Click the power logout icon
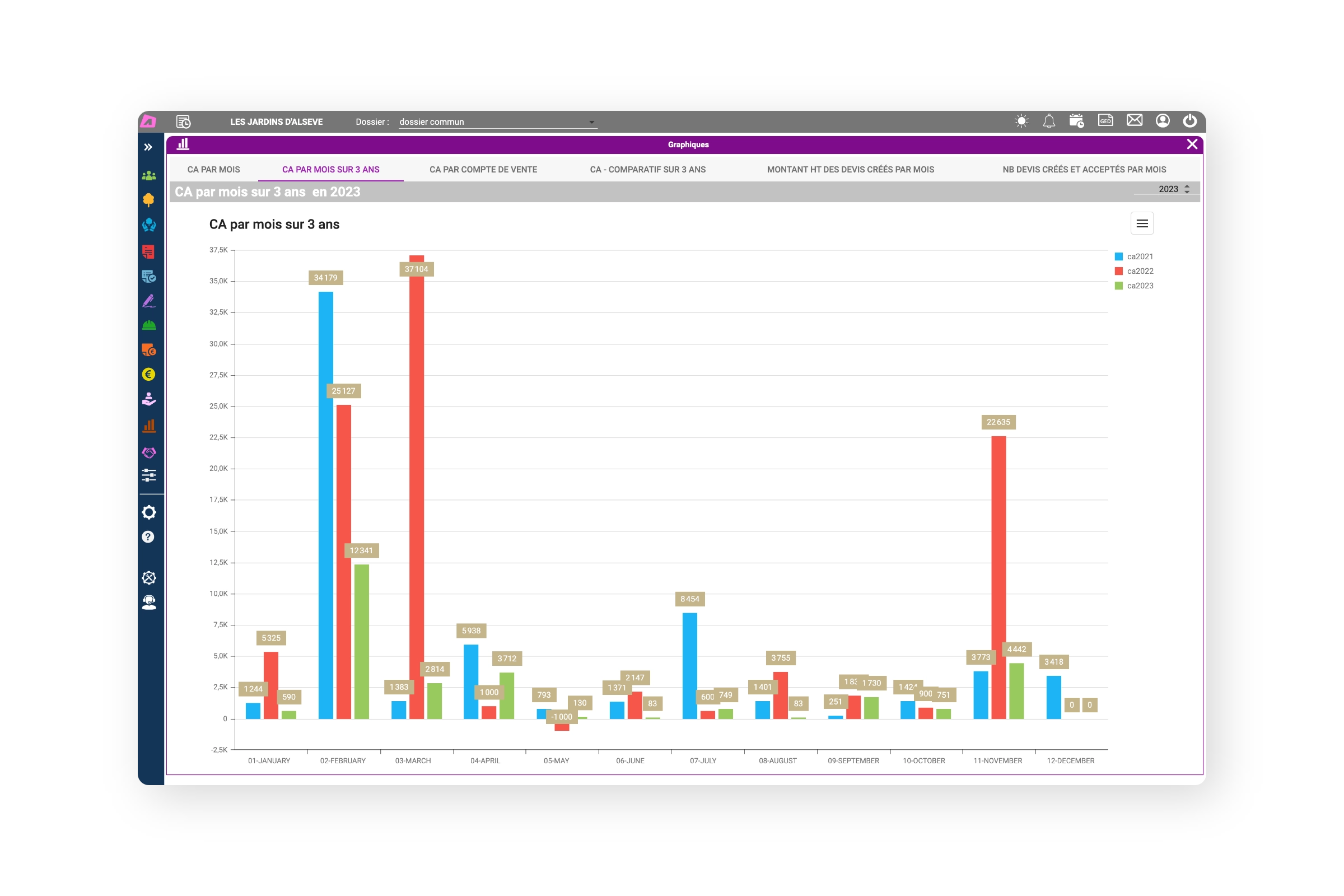This screenshot has width=1344, height=896. click(x=1189, y=120)
